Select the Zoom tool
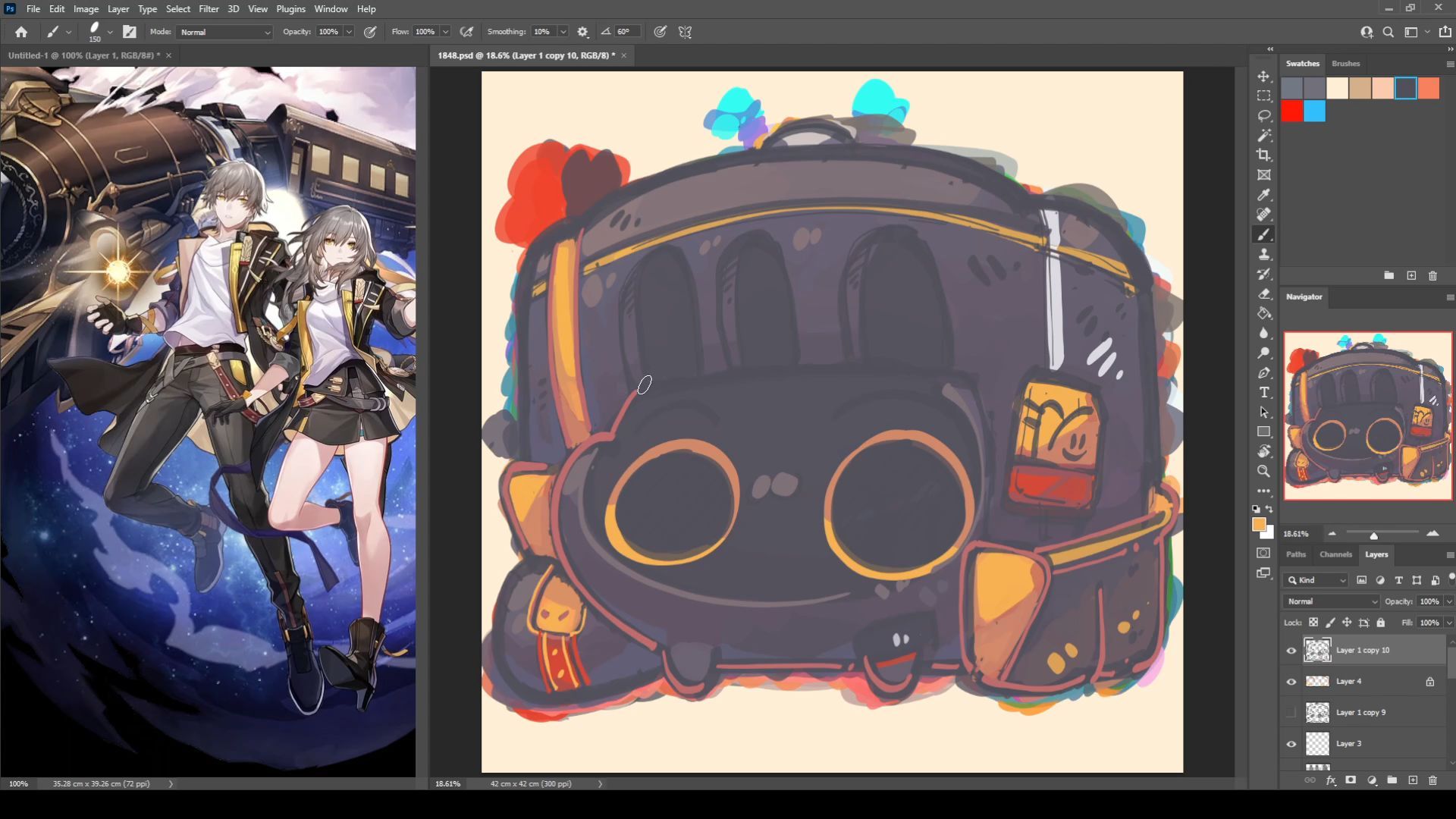 pyautogui.click(x=1263, y=472)
